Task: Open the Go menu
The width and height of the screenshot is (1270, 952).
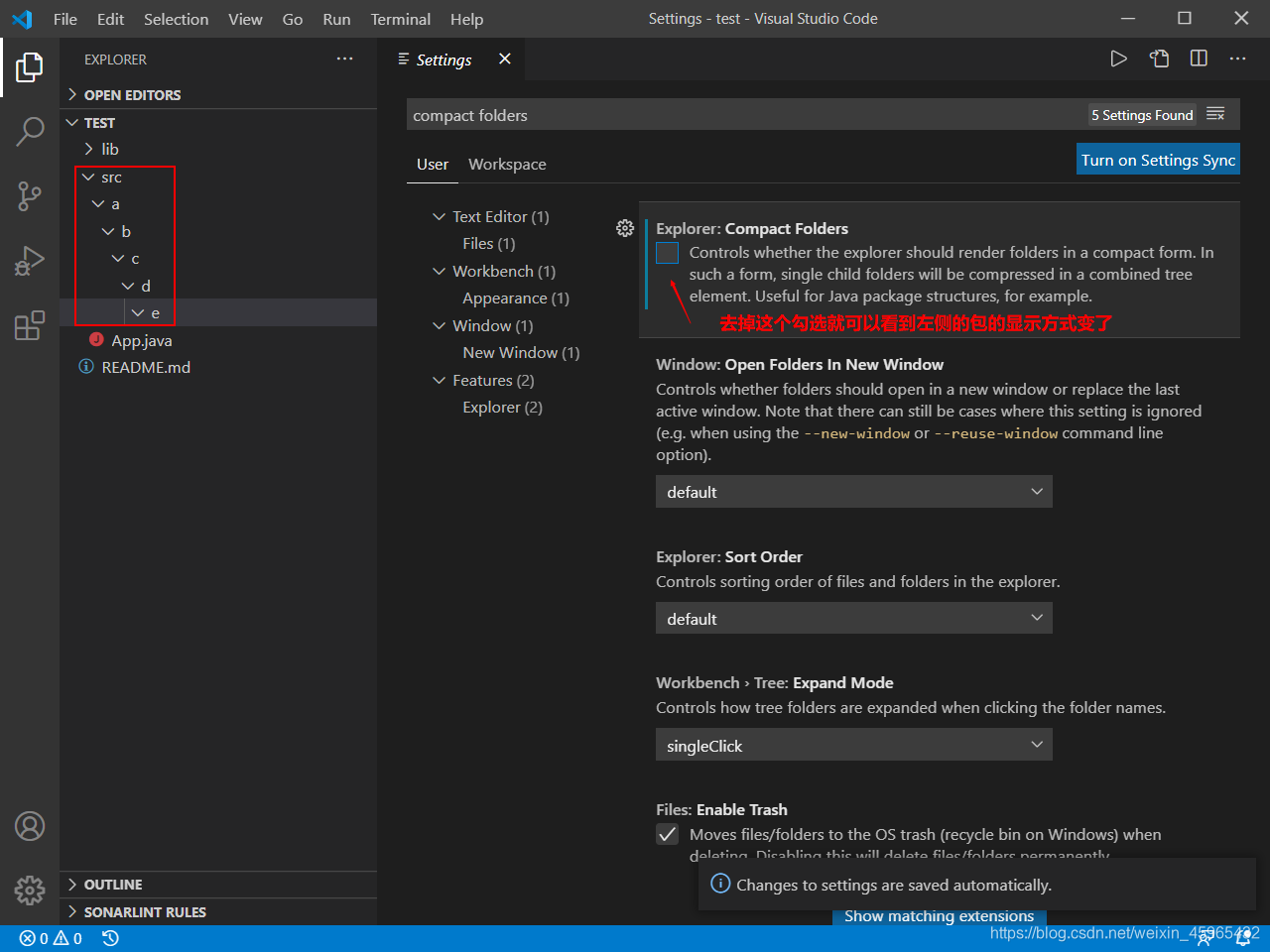Action: 293,19
